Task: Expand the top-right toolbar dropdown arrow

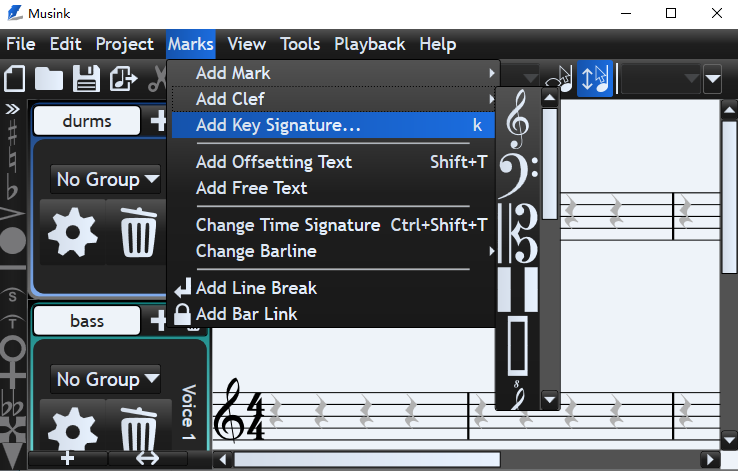Action: [x=712, y=78]
